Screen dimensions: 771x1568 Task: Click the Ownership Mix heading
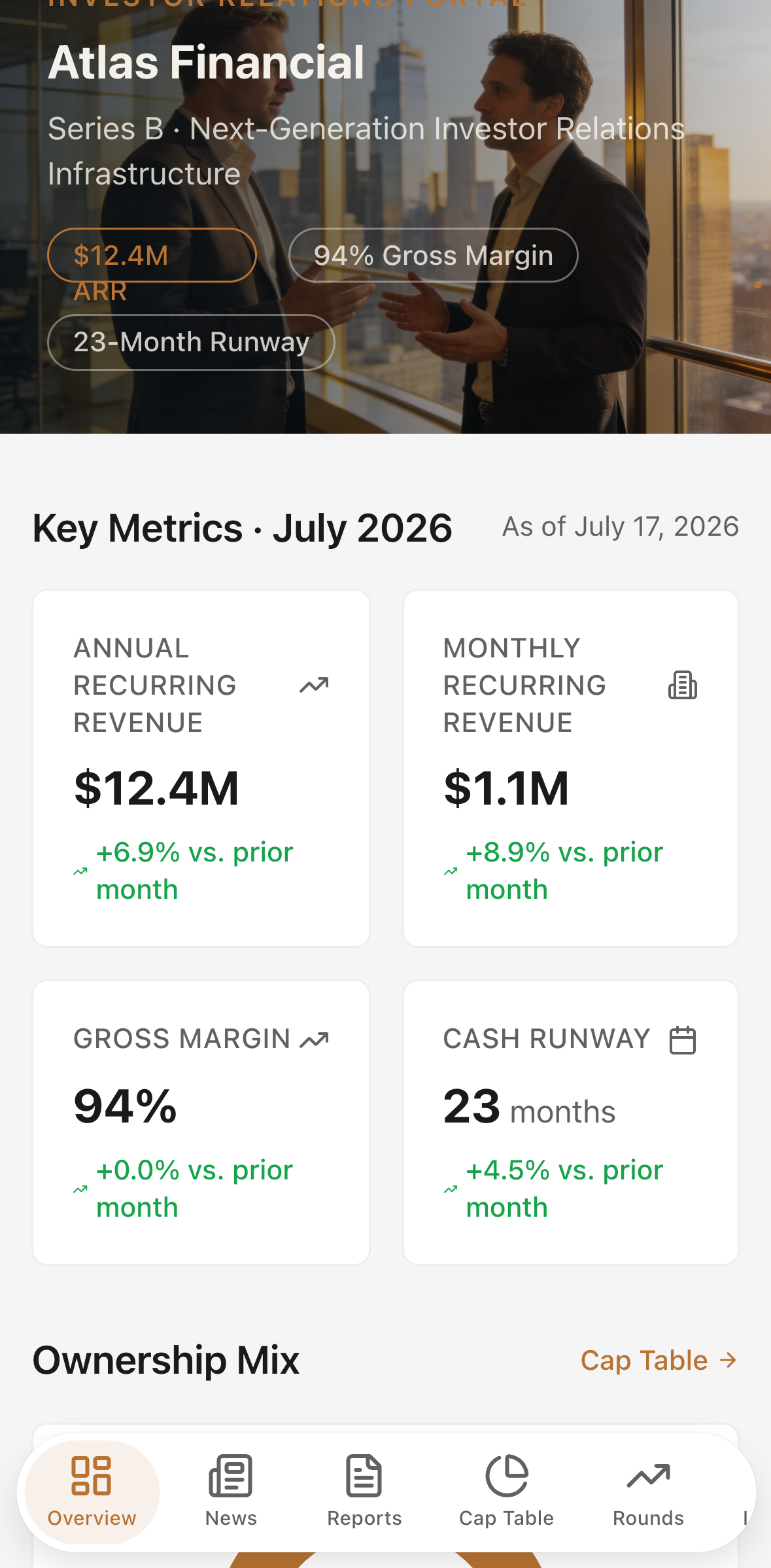point(166,1361)
